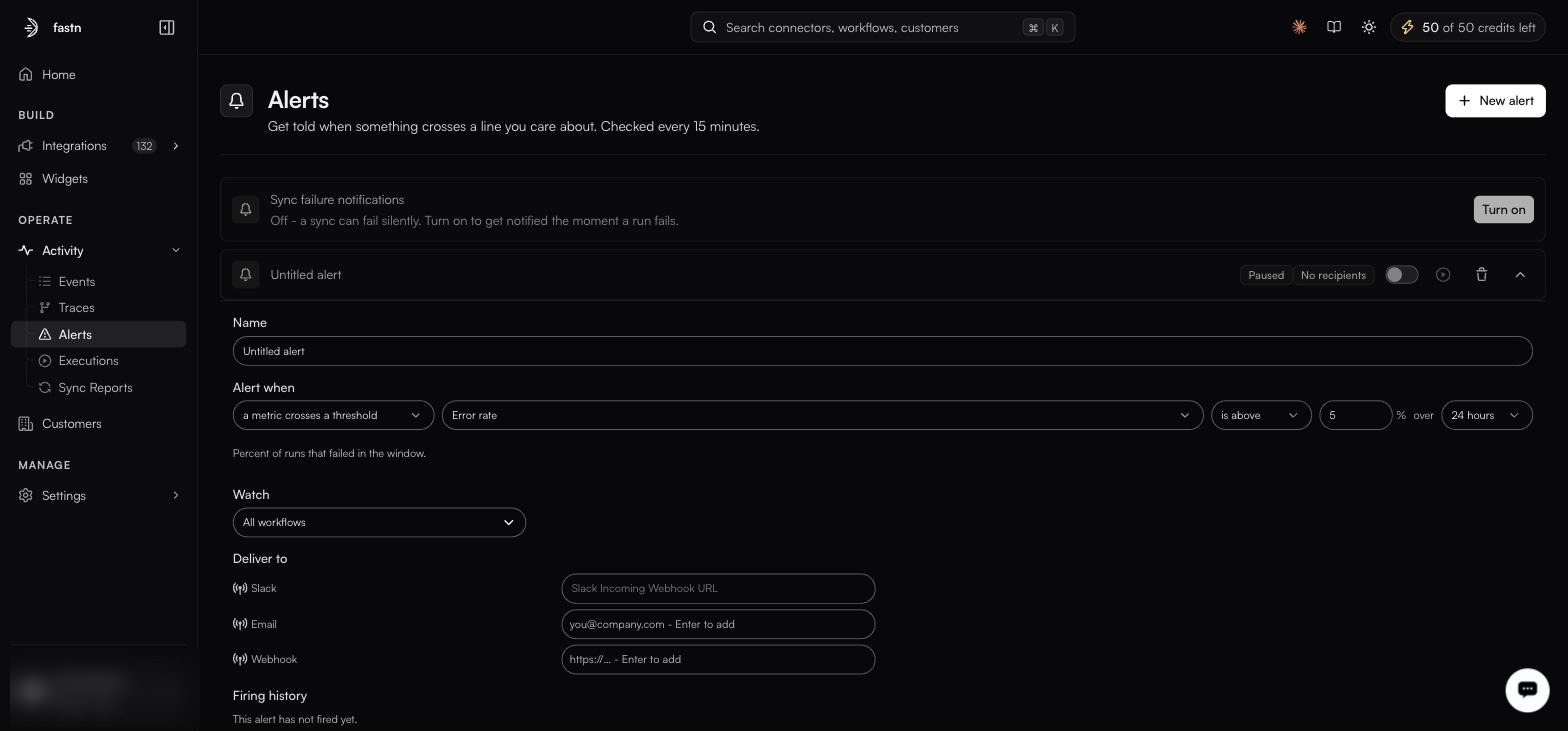Click the Sync failure notifications bell icon

pos(245,209)
